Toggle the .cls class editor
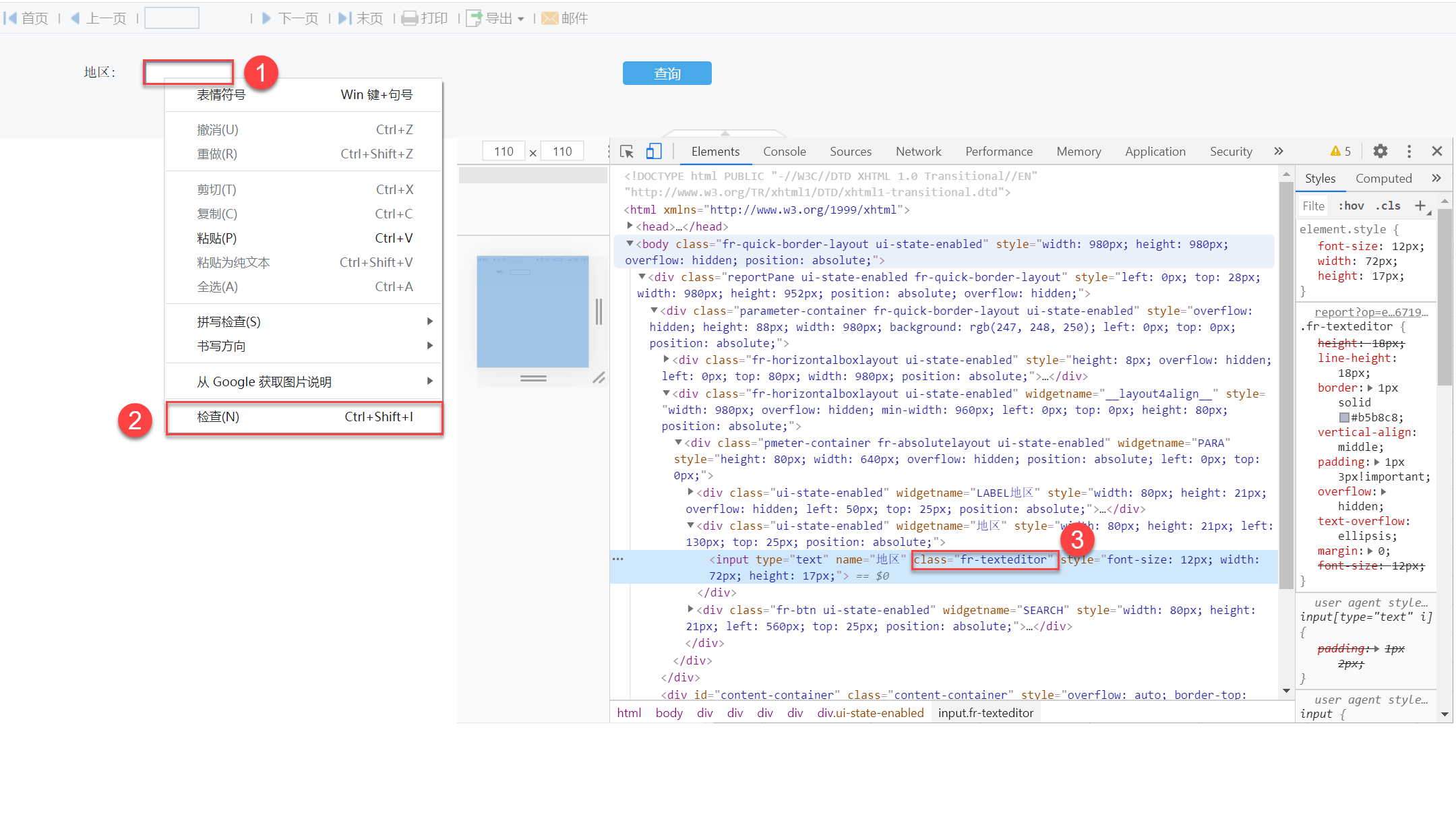This screenshot has width=1456, height=829. point(1388,206)
